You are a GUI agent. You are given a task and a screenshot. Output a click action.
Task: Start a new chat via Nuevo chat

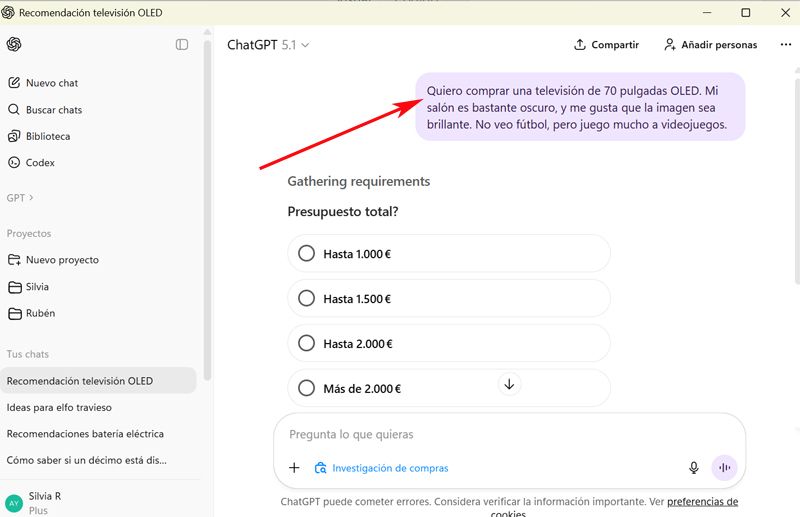coord(43,83)
